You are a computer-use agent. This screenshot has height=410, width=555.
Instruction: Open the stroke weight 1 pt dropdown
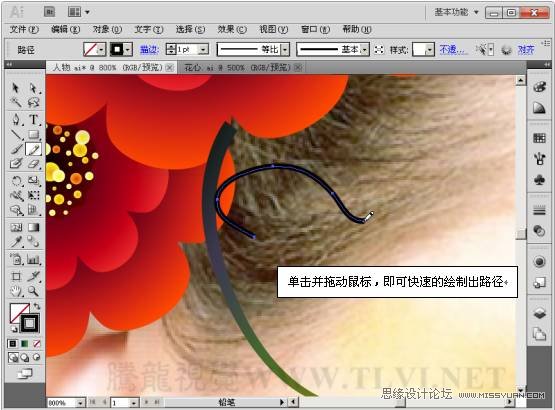[204, 50]
